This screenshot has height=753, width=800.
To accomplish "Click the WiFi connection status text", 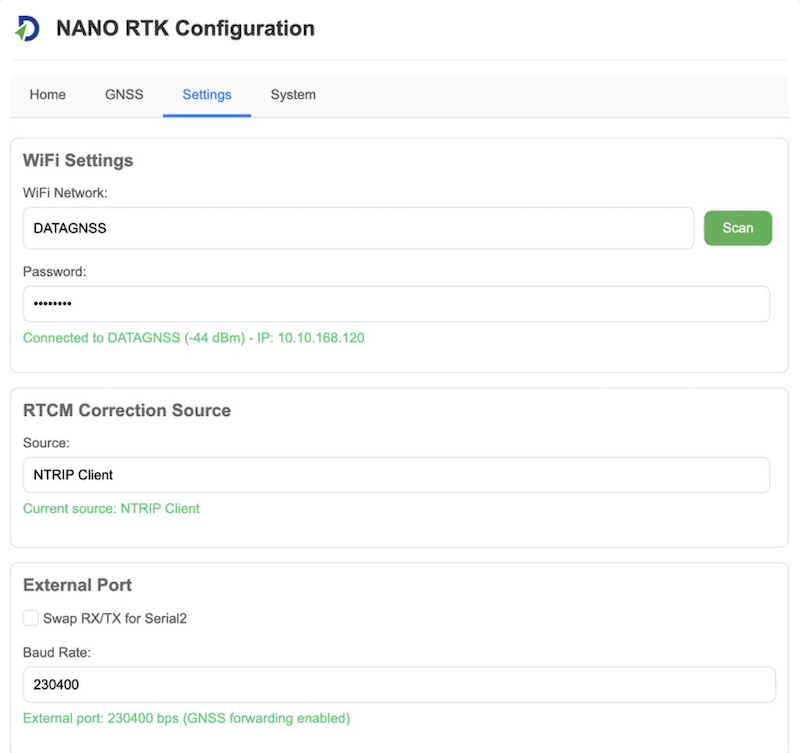I will click(x=193, y=338).
